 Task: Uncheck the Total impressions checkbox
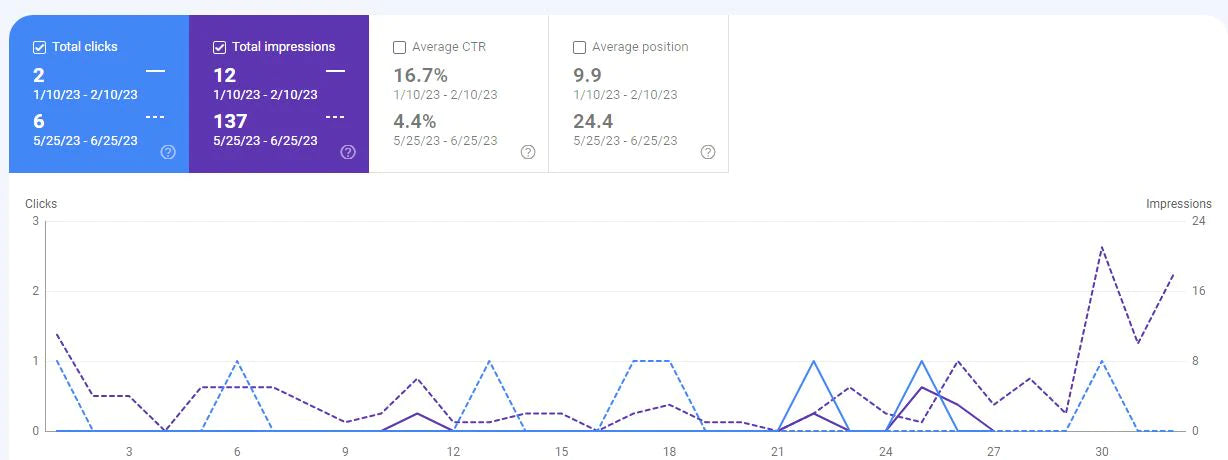tap(220, 47)
